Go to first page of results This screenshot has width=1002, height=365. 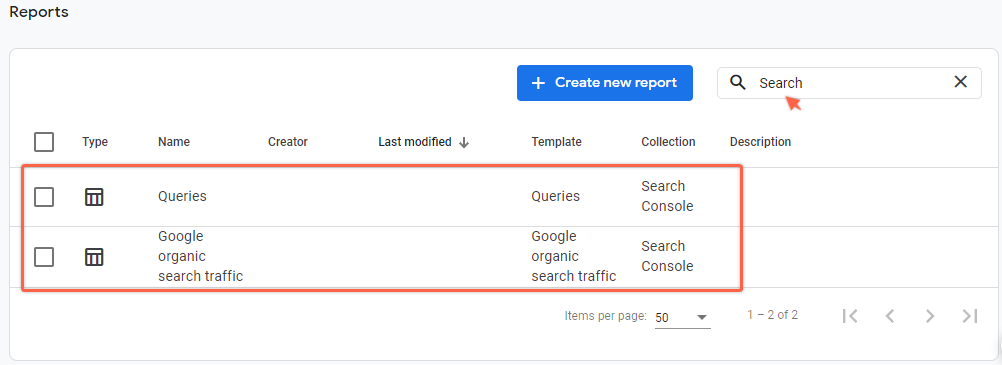(850, 316)
